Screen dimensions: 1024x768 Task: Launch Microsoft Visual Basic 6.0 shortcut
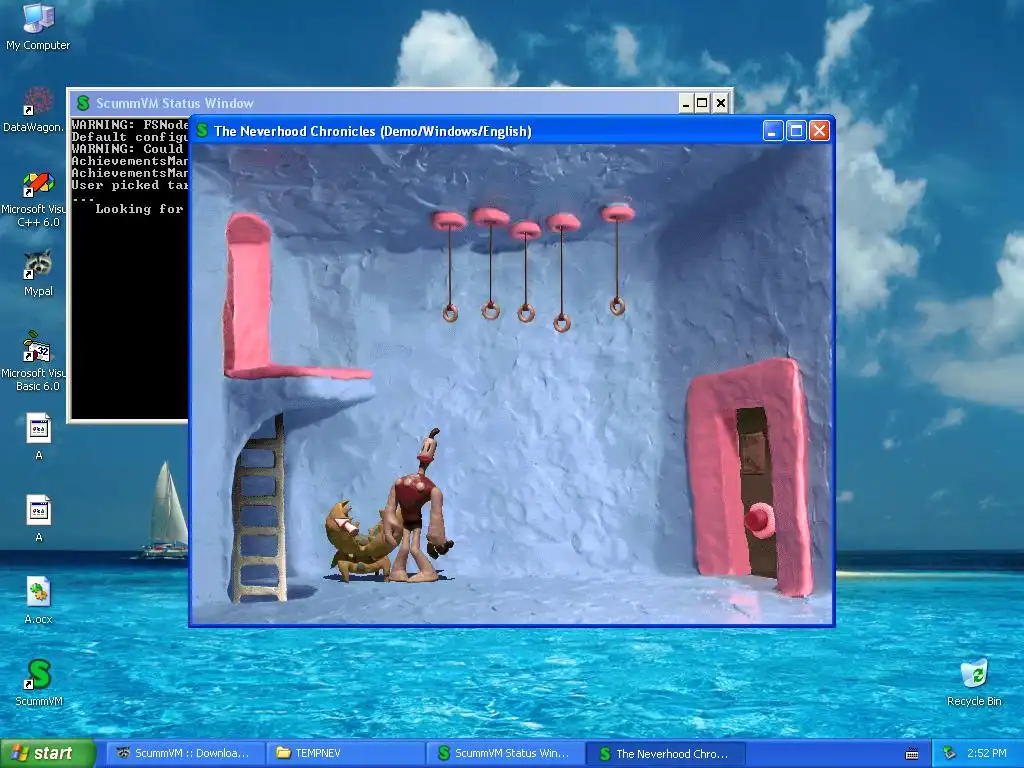pyautogui.click(x=37, y=361)
